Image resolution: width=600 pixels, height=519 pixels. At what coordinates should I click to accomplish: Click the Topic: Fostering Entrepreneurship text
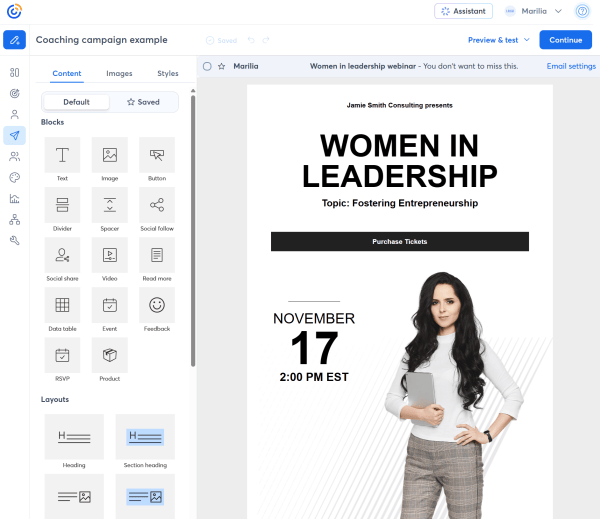(400, 203)
